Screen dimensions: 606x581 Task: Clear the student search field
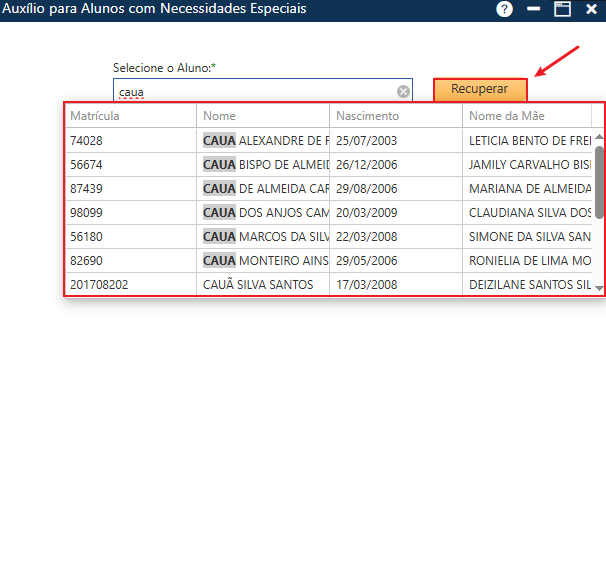pos(403,92)
